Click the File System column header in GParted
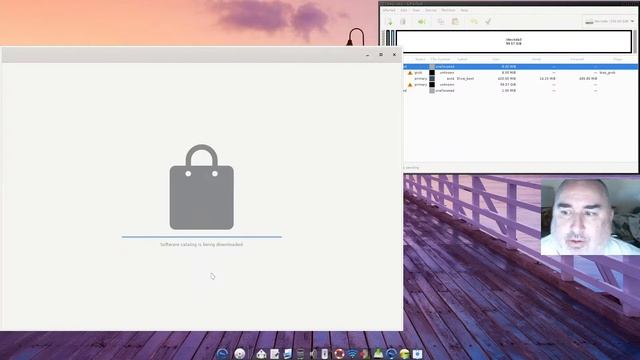640x360 pixels. coord(440,59)
